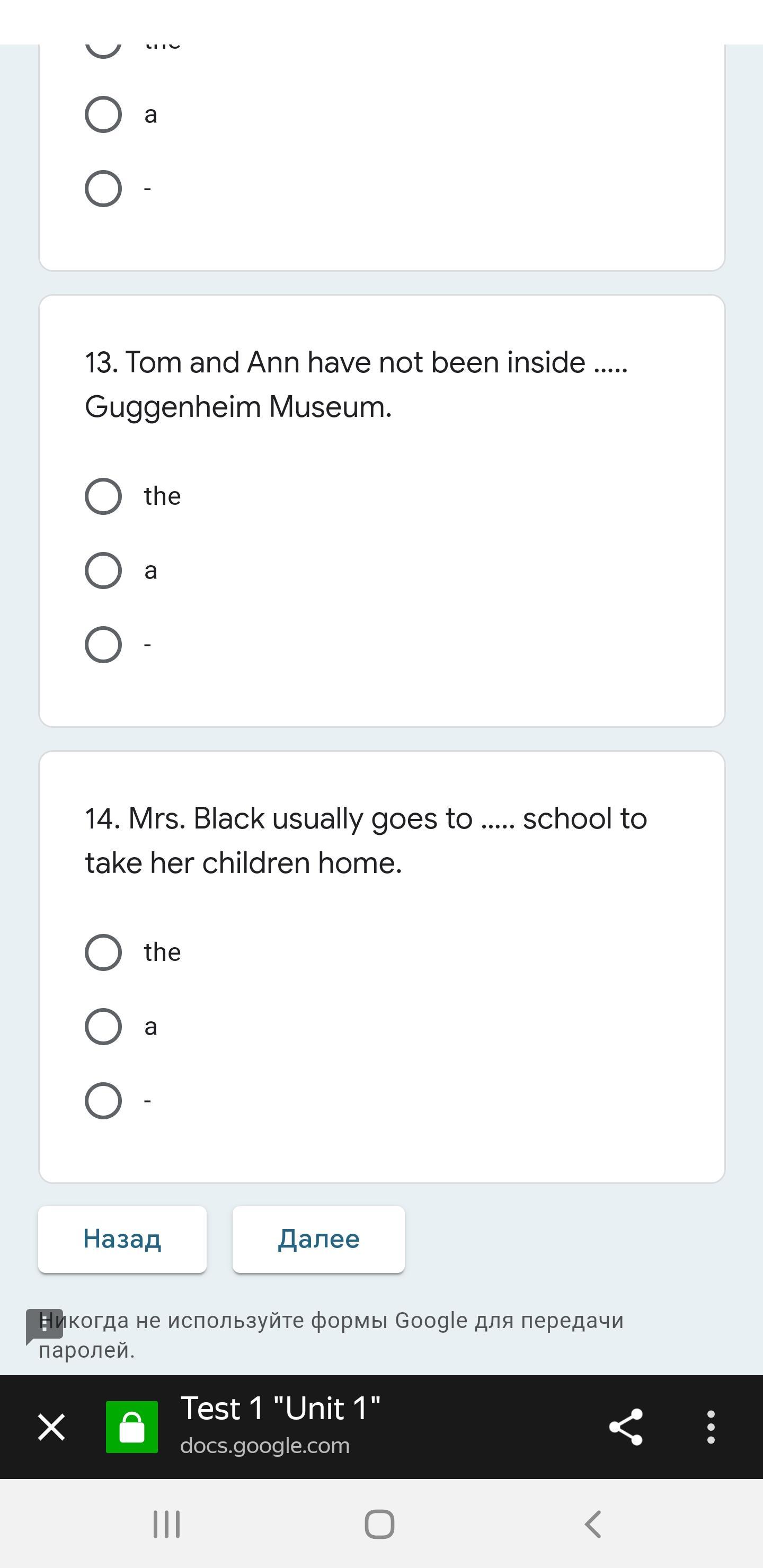This screenshot has width=763, height=1568.
Task: Tap the green secure lock icon
Action: tap(131, 1427)
